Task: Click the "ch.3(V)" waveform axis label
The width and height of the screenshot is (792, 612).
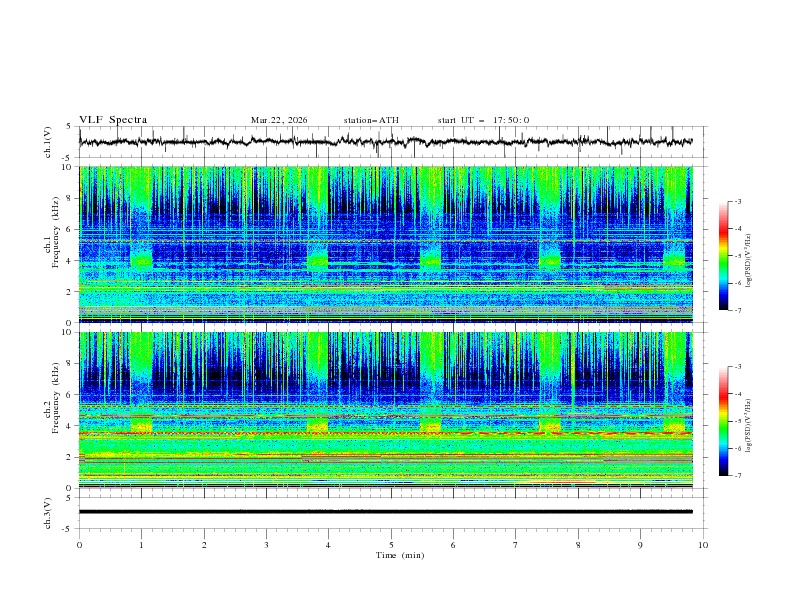Action: 48,513
